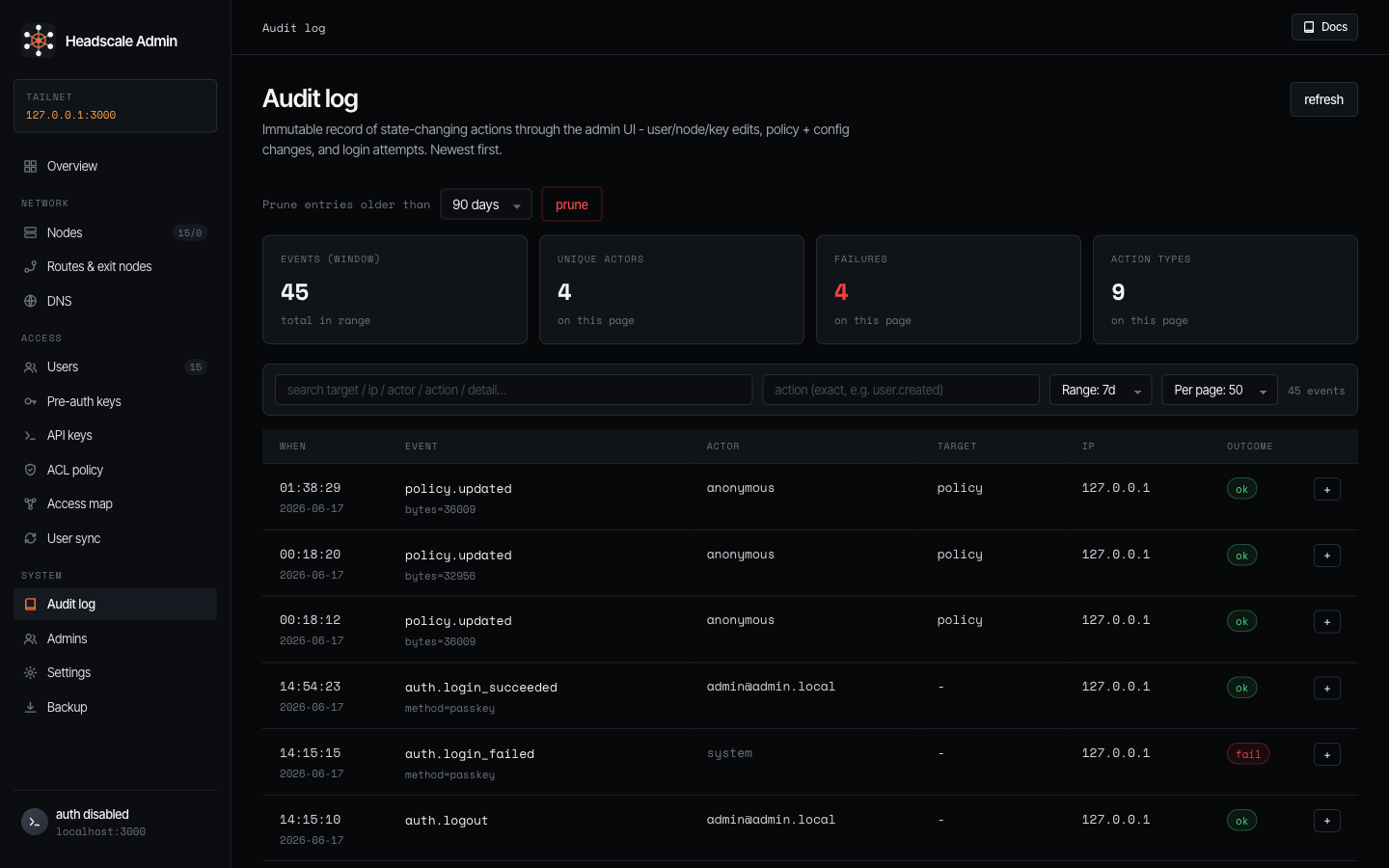Expand the 00:18:20 policy.updated row
This screenshot has height=868, width=1389.
click(x=1327, y=556)
